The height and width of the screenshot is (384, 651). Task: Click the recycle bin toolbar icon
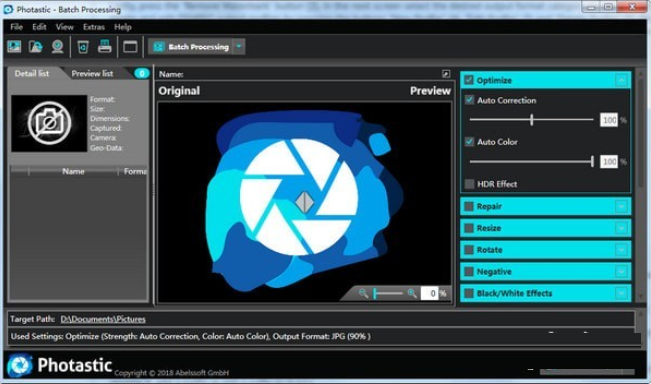83,46
